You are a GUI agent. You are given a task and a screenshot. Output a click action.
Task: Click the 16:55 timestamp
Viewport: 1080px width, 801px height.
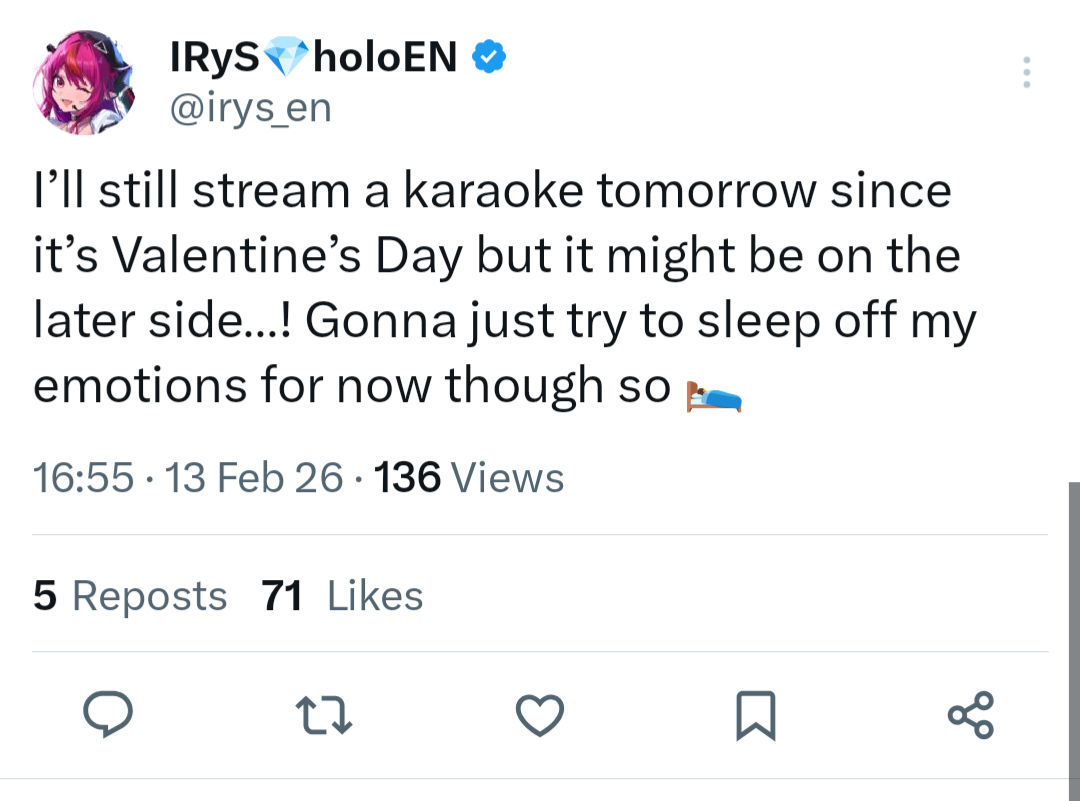(x=83, y=478)
